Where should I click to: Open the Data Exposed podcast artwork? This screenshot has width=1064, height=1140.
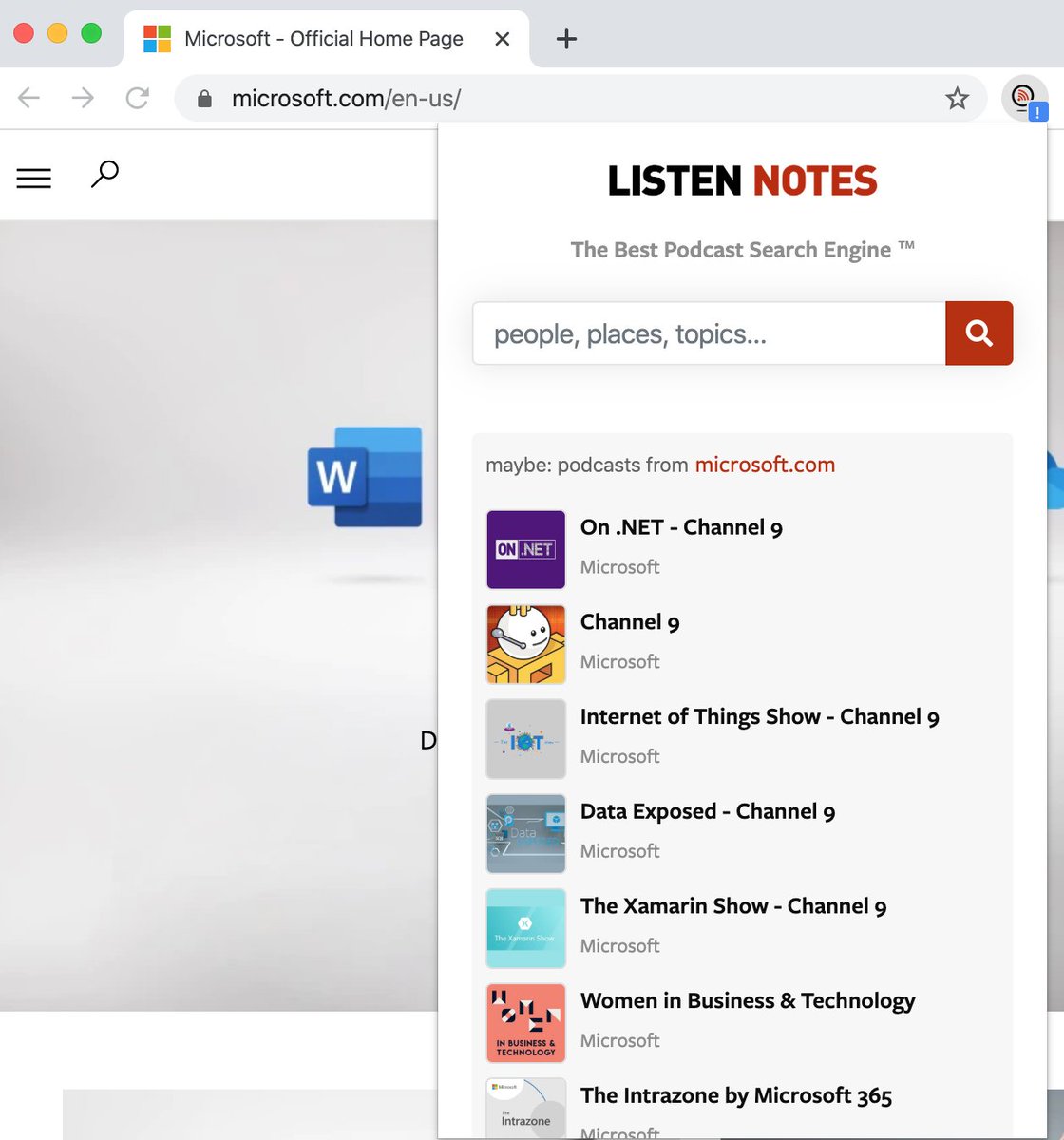pos(526,834)
